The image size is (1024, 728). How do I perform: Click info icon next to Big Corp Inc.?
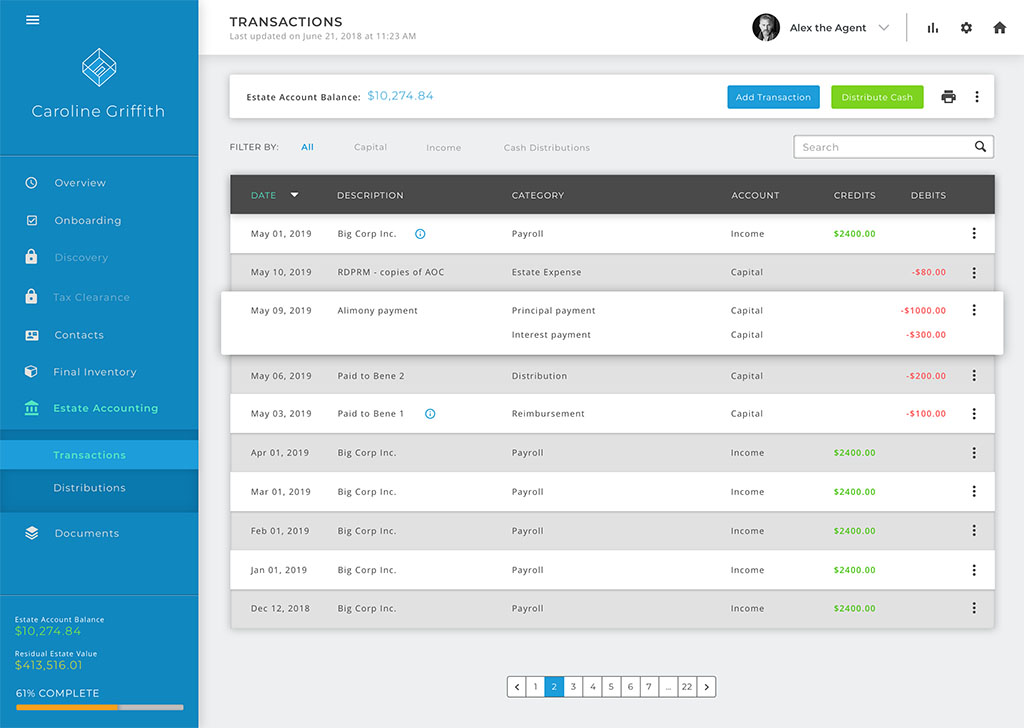point(420,234)
